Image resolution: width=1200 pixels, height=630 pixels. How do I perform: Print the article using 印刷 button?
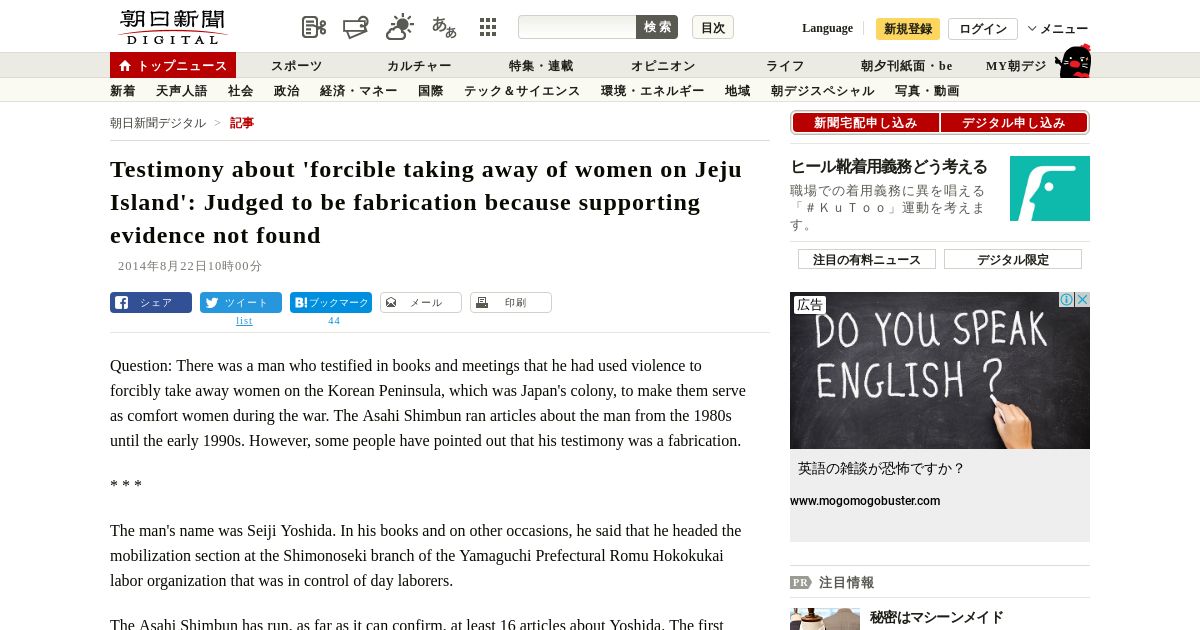click(511, 303)
